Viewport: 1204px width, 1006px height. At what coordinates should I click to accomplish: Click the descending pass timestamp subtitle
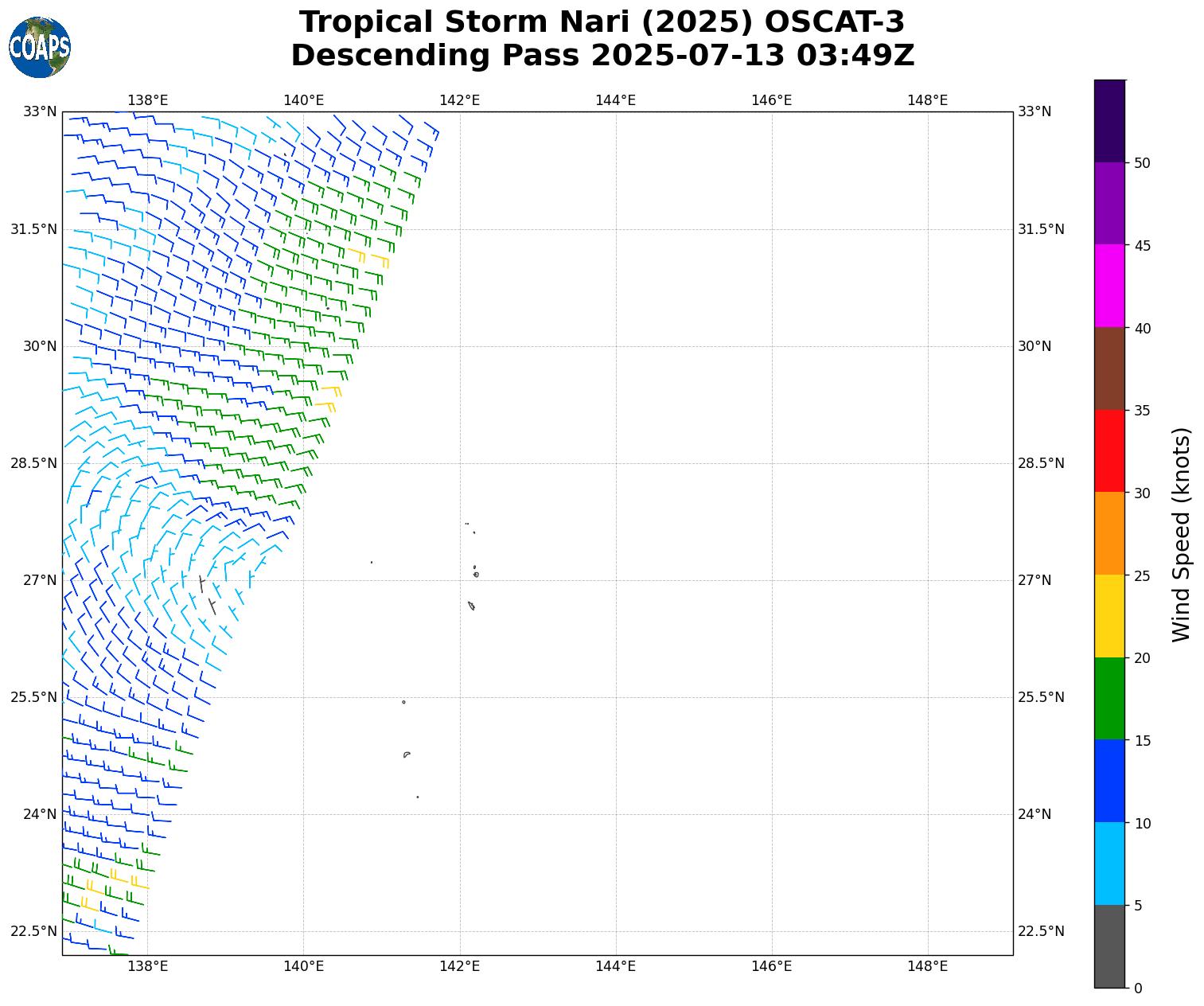tap(602, 56)
